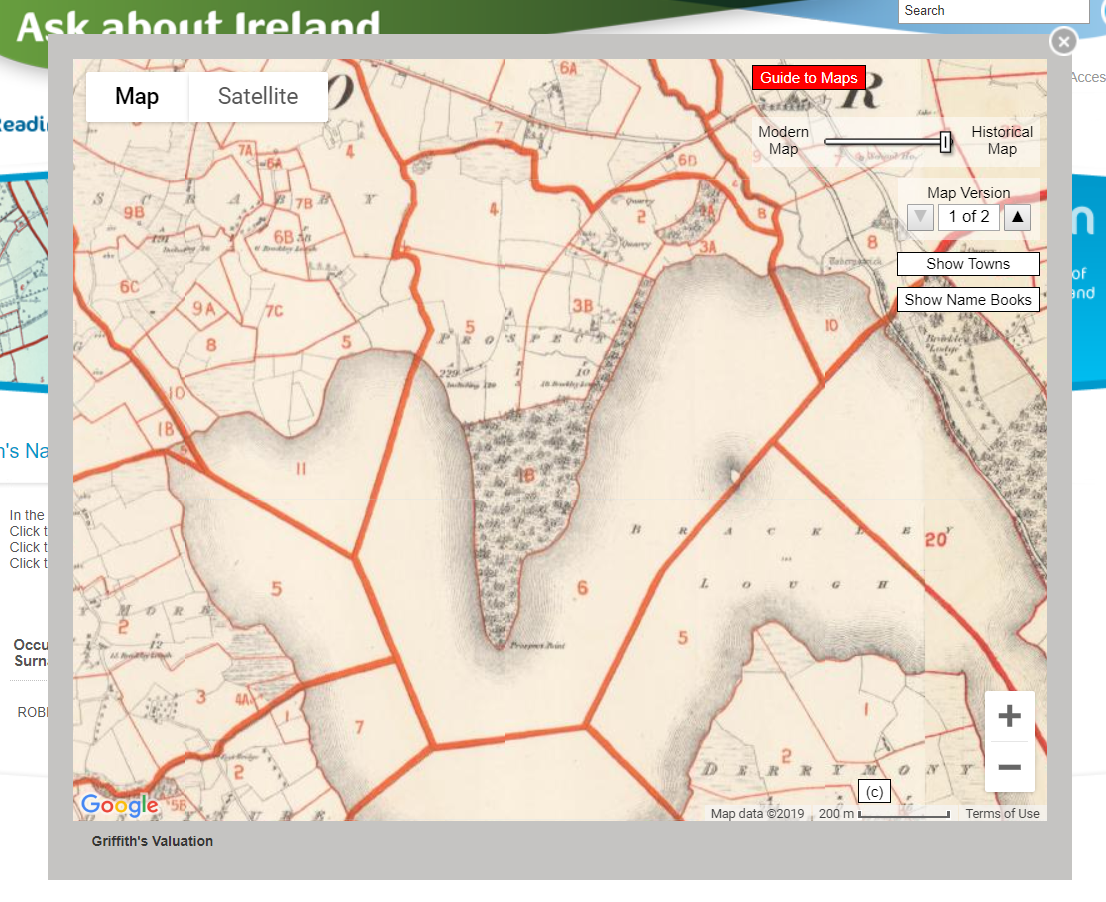The width and height of the screenshot is (1106, 902).
Task: Open the Guide to Maps
Action: click(x=808, y=77)
